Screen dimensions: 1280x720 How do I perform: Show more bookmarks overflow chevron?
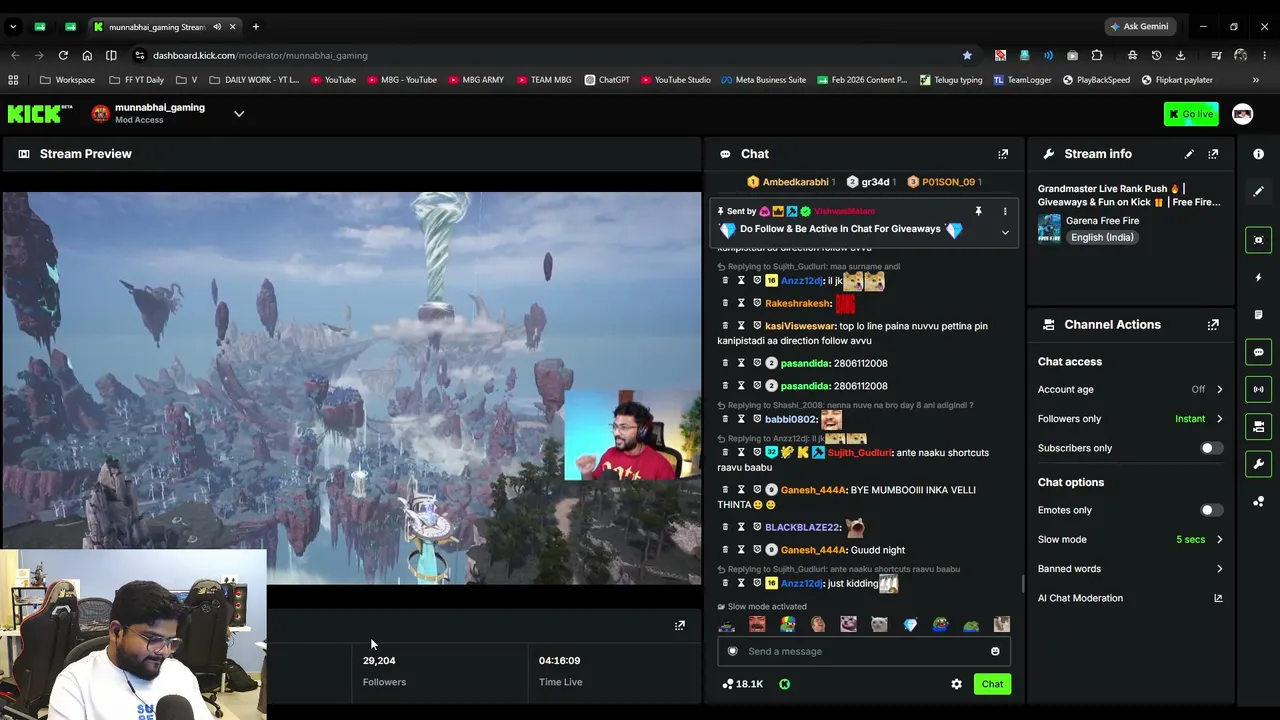click(1256, 80)
